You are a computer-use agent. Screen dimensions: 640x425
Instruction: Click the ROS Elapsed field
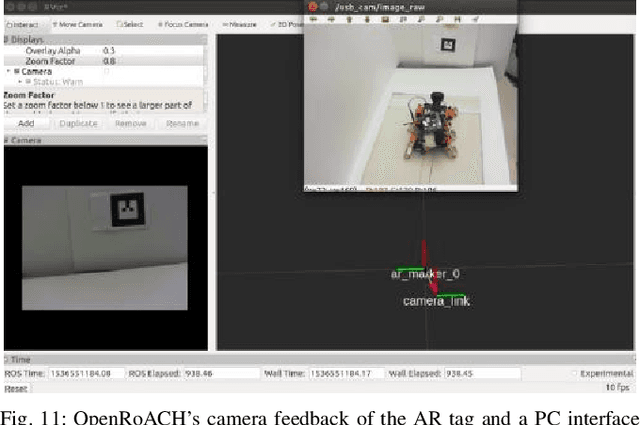click(x=222, y=374)
